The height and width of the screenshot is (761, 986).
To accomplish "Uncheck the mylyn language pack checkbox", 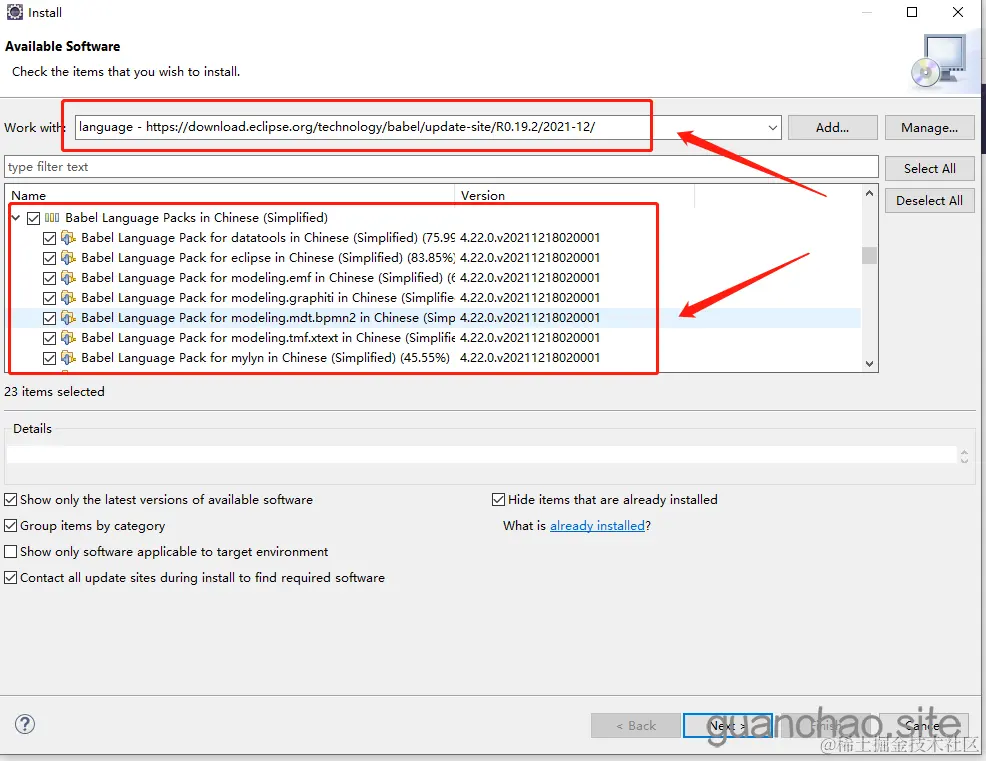I will tap(50, 358).
